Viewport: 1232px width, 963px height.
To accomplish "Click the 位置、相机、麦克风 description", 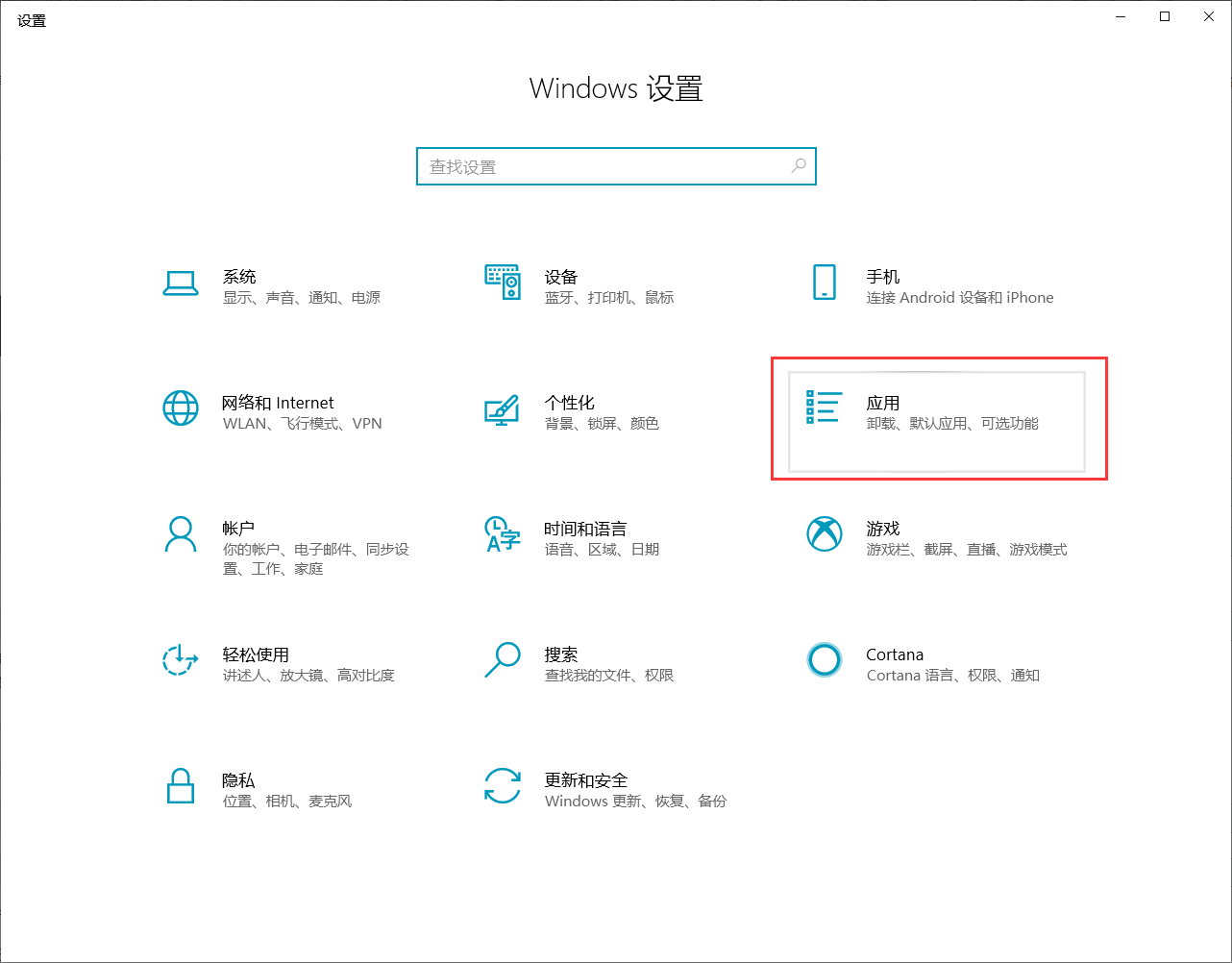I will click(287, 802).
